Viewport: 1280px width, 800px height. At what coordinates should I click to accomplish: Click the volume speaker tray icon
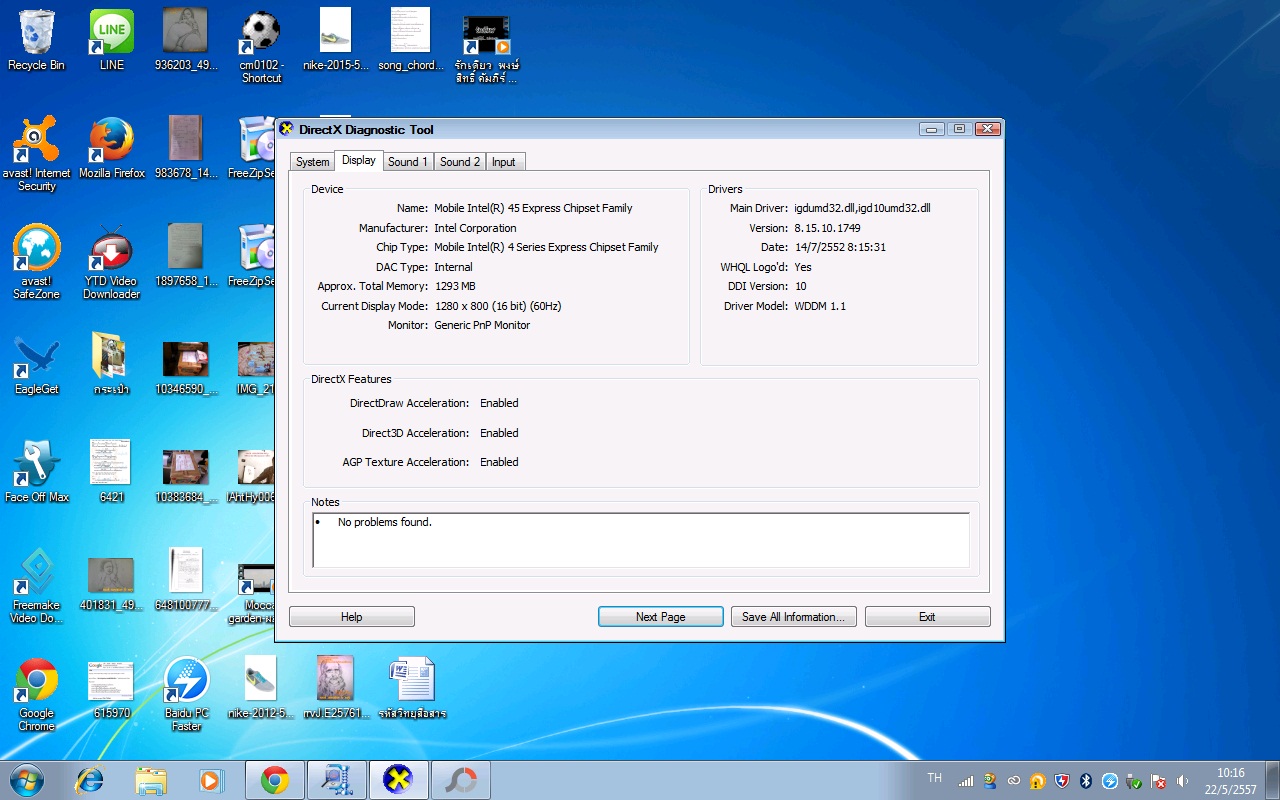1183,781
